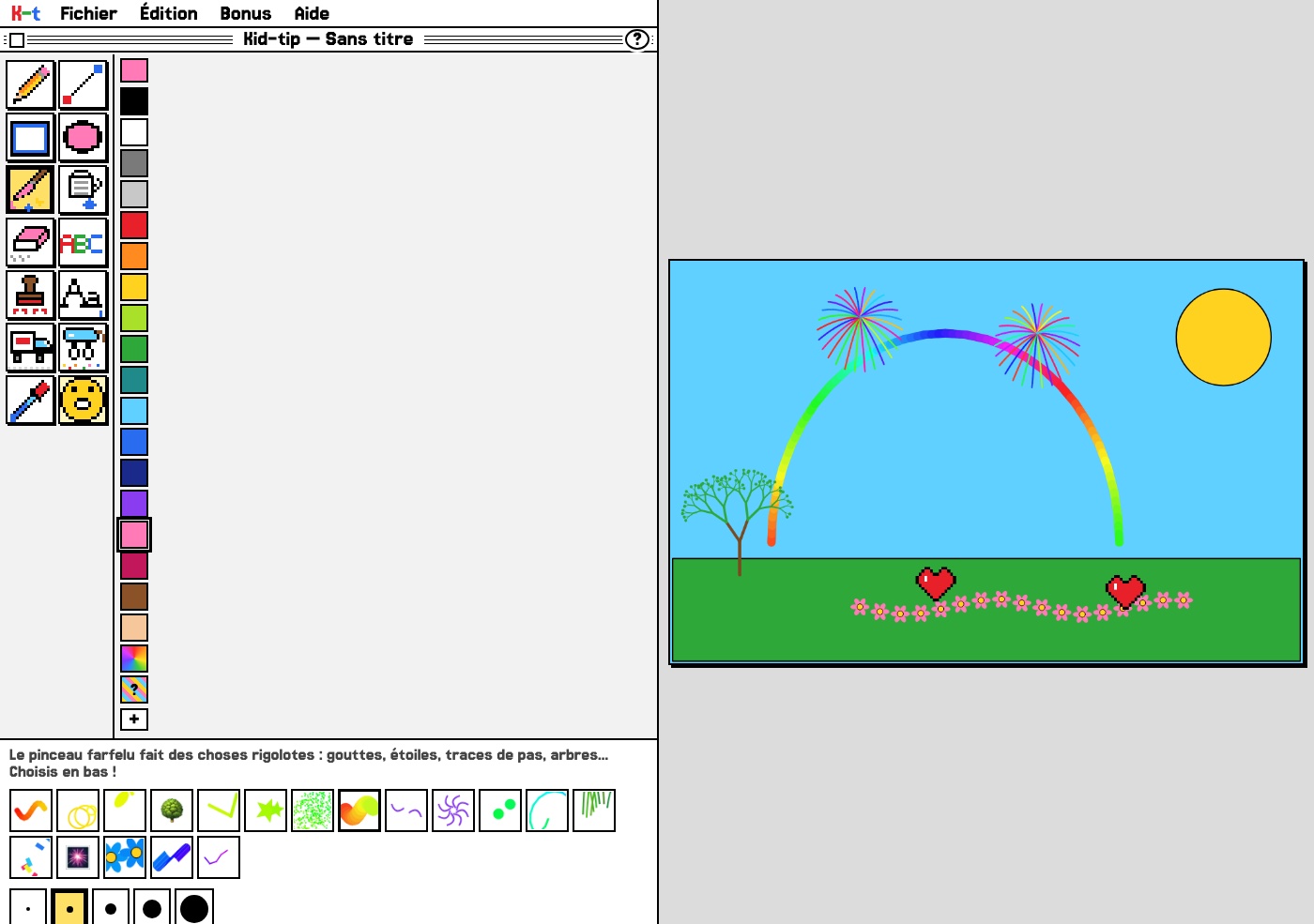Pick the firework burst brush option

[78, 857]
